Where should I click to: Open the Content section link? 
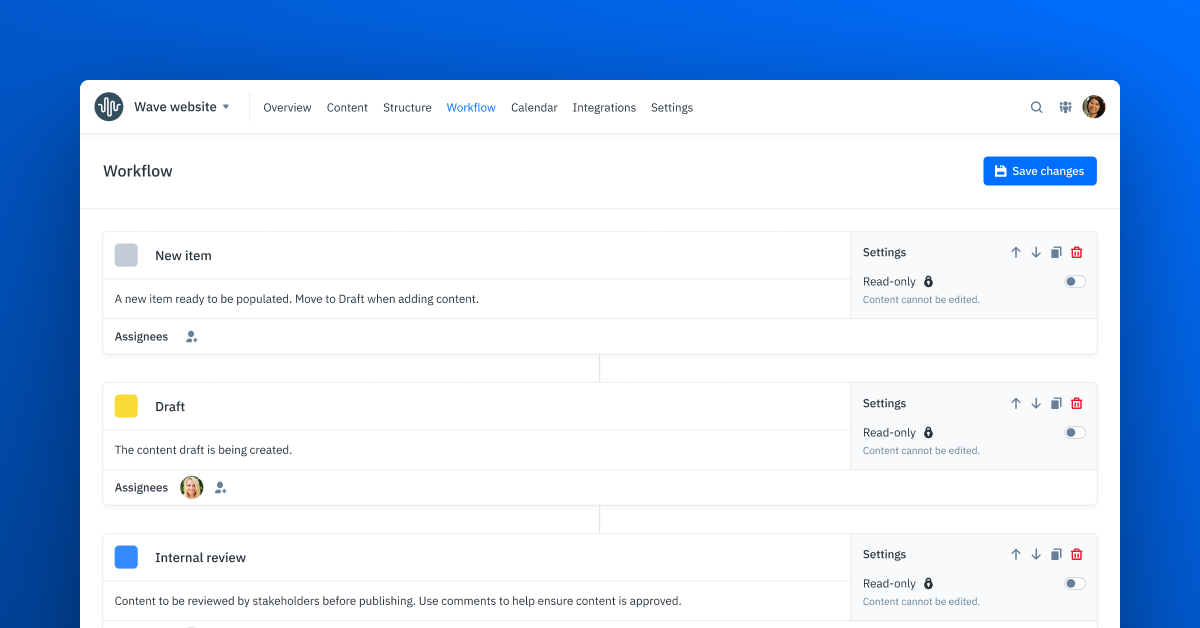347,107
